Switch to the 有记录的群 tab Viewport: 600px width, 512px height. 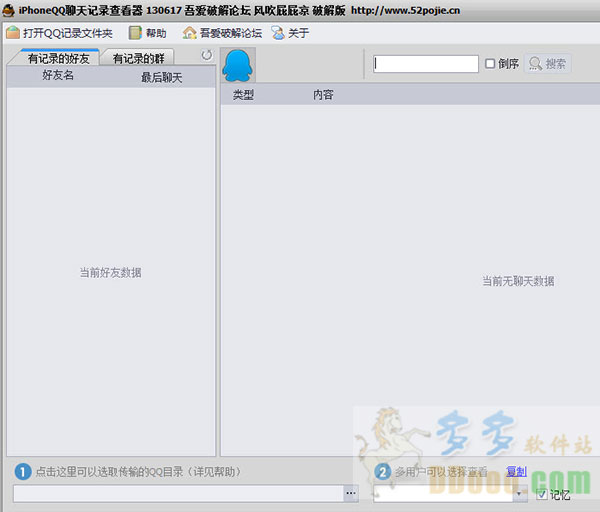coord(139,58)
